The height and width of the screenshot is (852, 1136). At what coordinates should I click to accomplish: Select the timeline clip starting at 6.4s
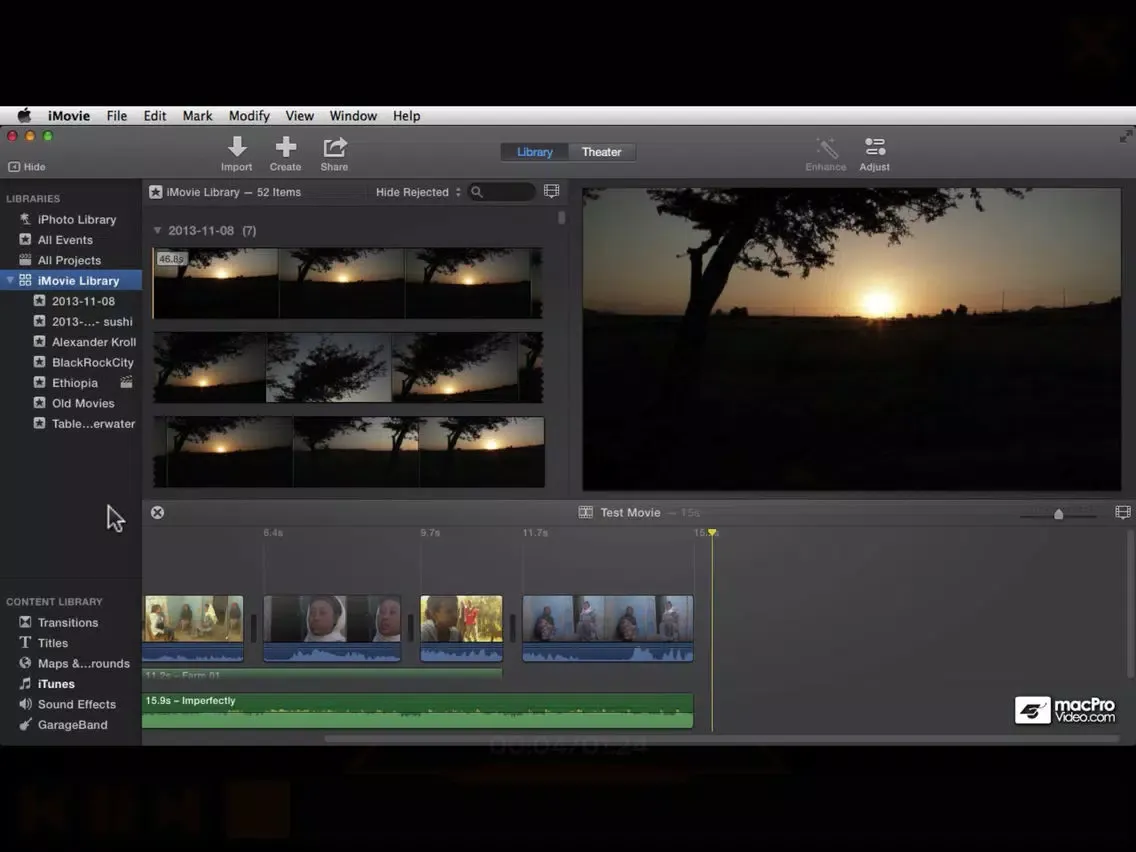333,628
